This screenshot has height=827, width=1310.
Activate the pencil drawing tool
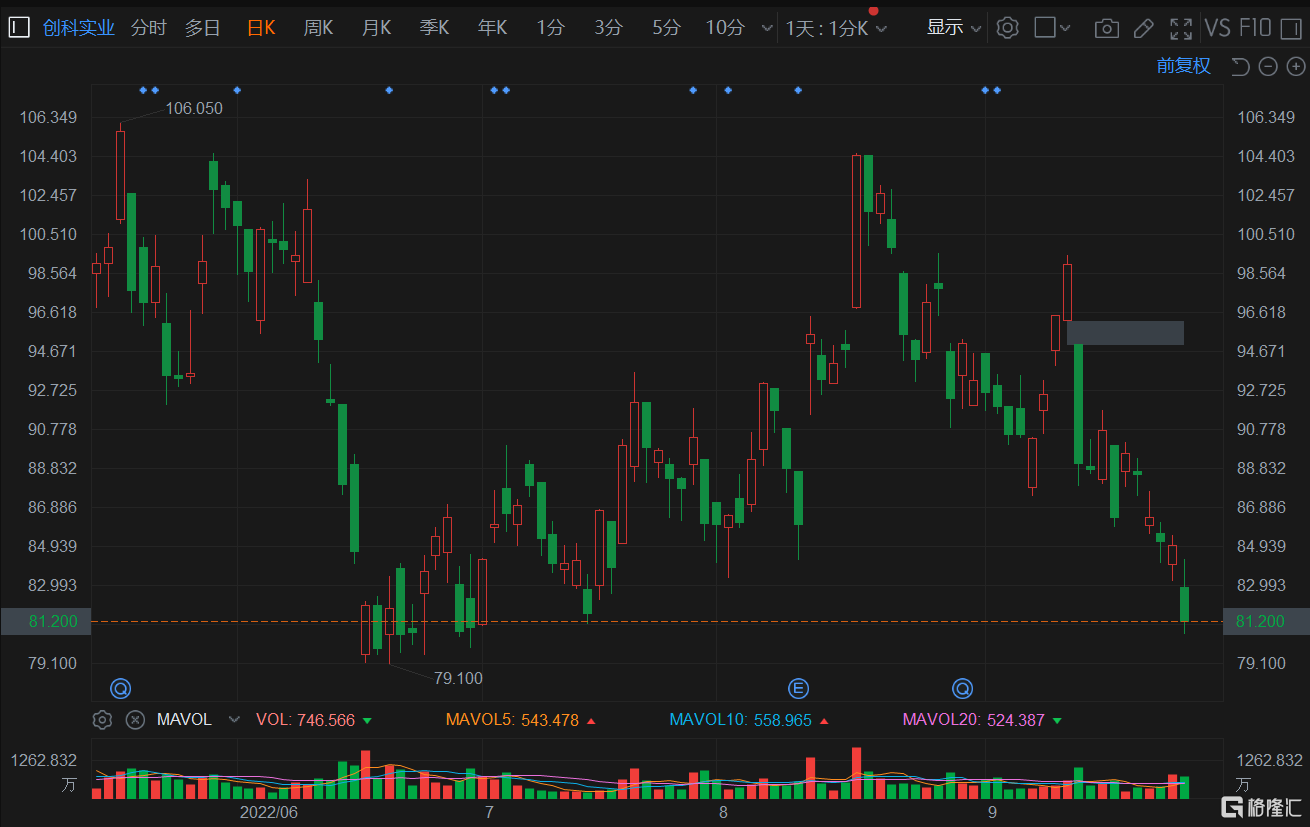[x=1144, y=28]
